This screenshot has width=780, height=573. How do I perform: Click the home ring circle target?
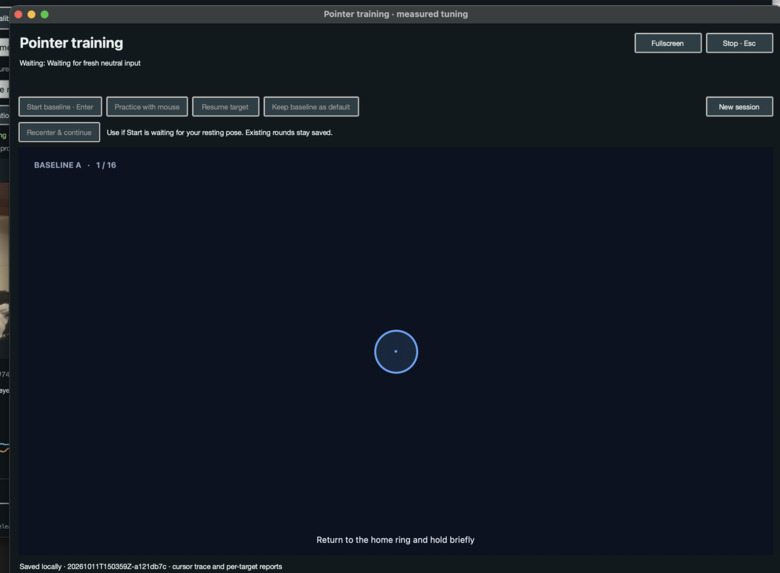(x=396, y=352)
